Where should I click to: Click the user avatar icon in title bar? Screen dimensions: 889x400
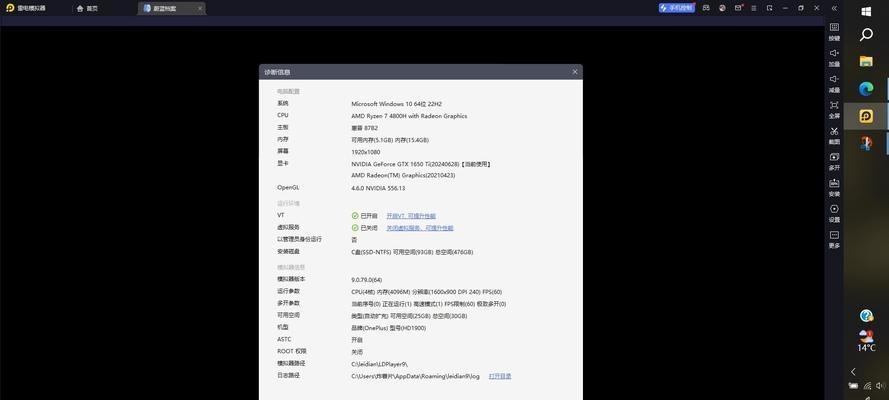pos(722,8)
